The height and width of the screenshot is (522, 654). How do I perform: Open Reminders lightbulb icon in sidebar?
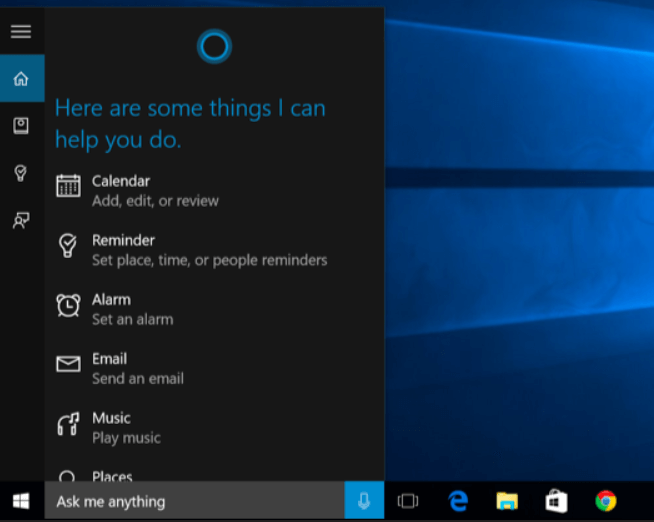(x=21, y=173)
